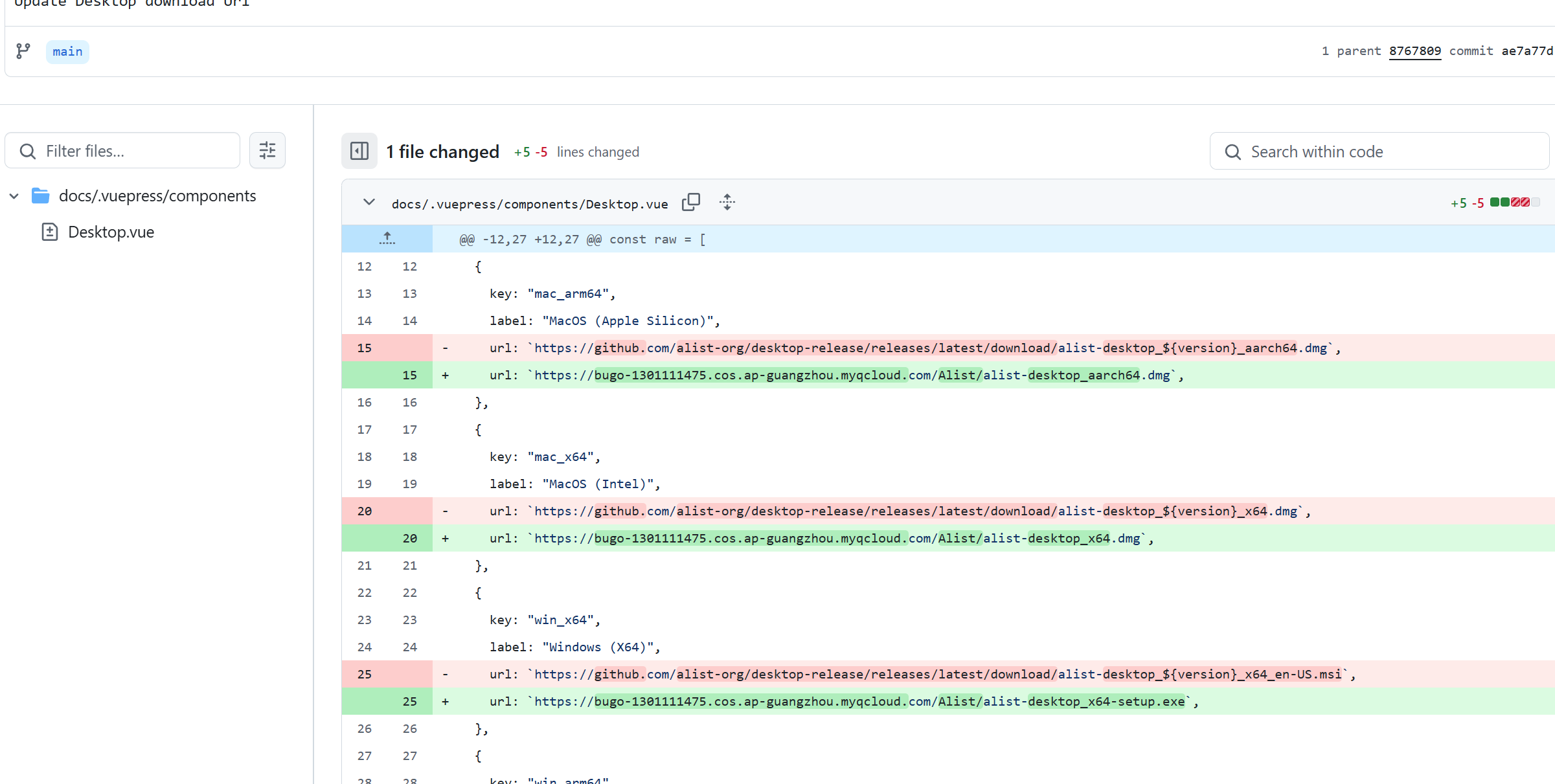
Task: Select deleted line 15 number
Action: [x=365, y=348]
